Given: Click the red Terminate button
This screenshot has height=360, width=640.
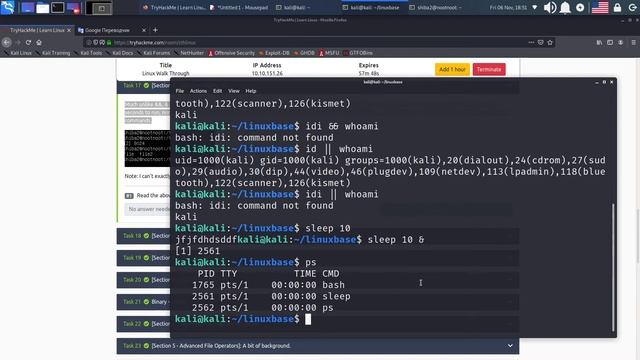Looking at the screenshot, I should (x=489, y=69).
